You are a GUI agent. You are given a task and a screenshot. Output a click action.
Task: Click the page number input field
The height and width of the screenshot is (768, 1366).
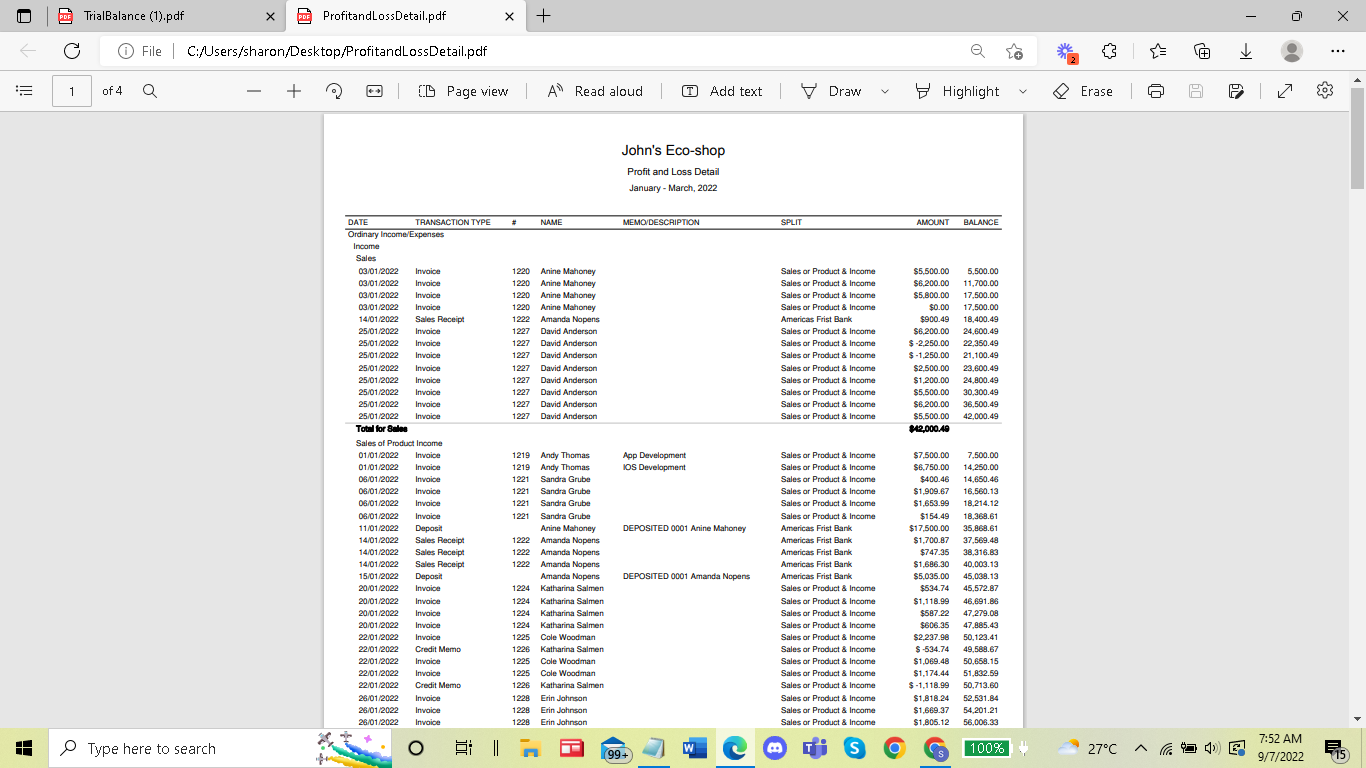tap(72, 91)
